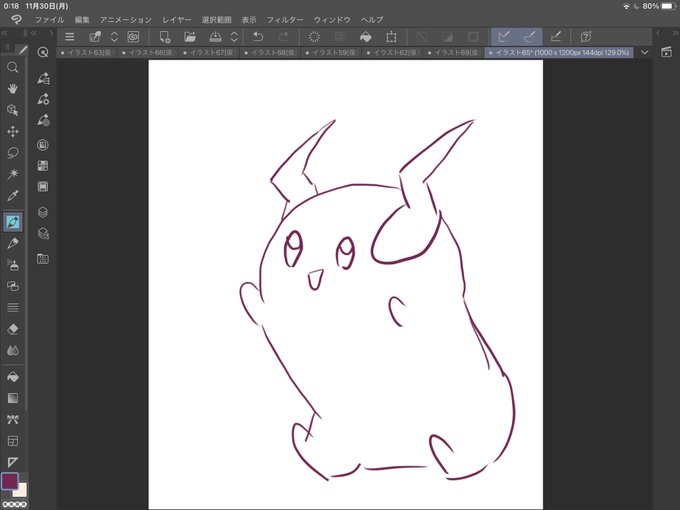This screenshot has width=680, height=510.
Task: Open the Sub Tool palette
Action: (43, 78)
